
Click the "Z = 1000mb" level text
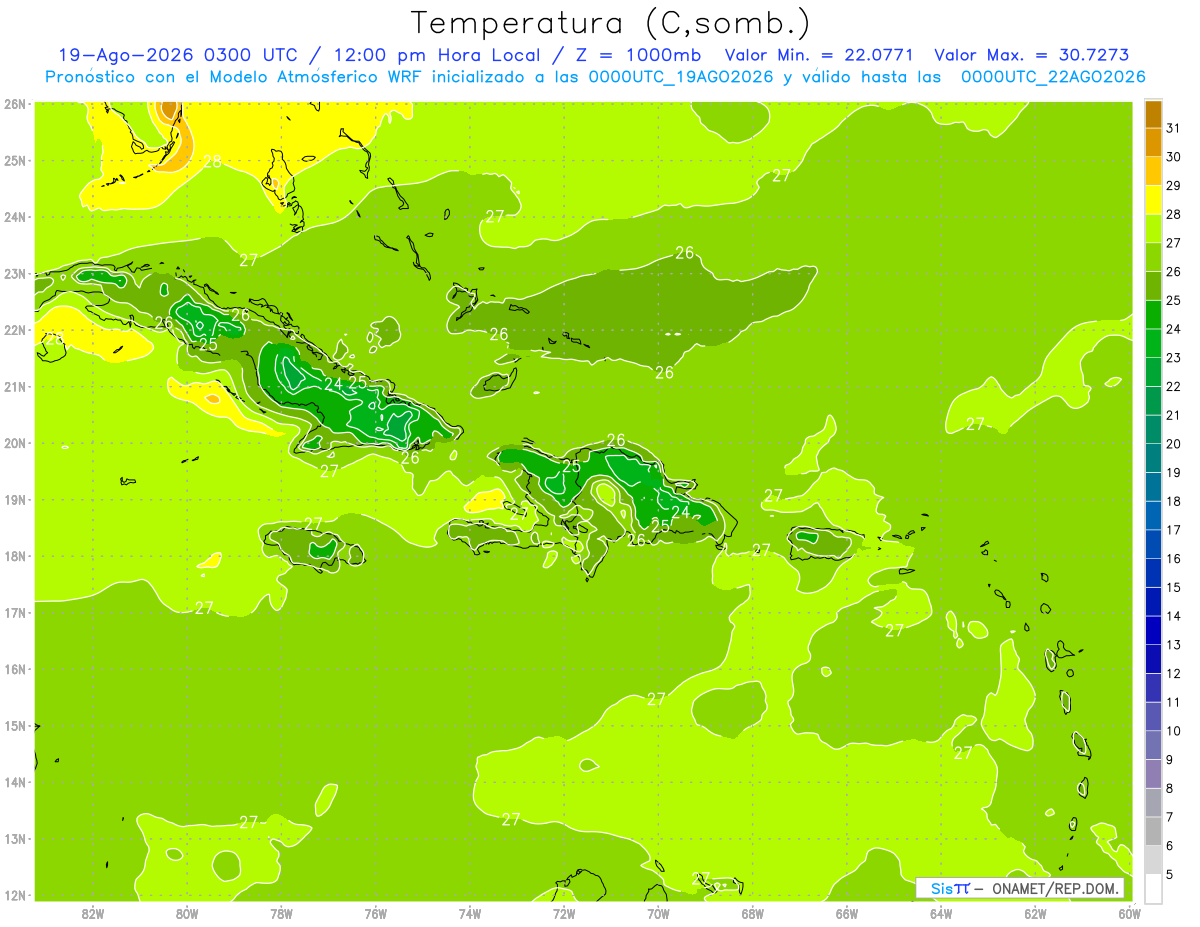638,55
